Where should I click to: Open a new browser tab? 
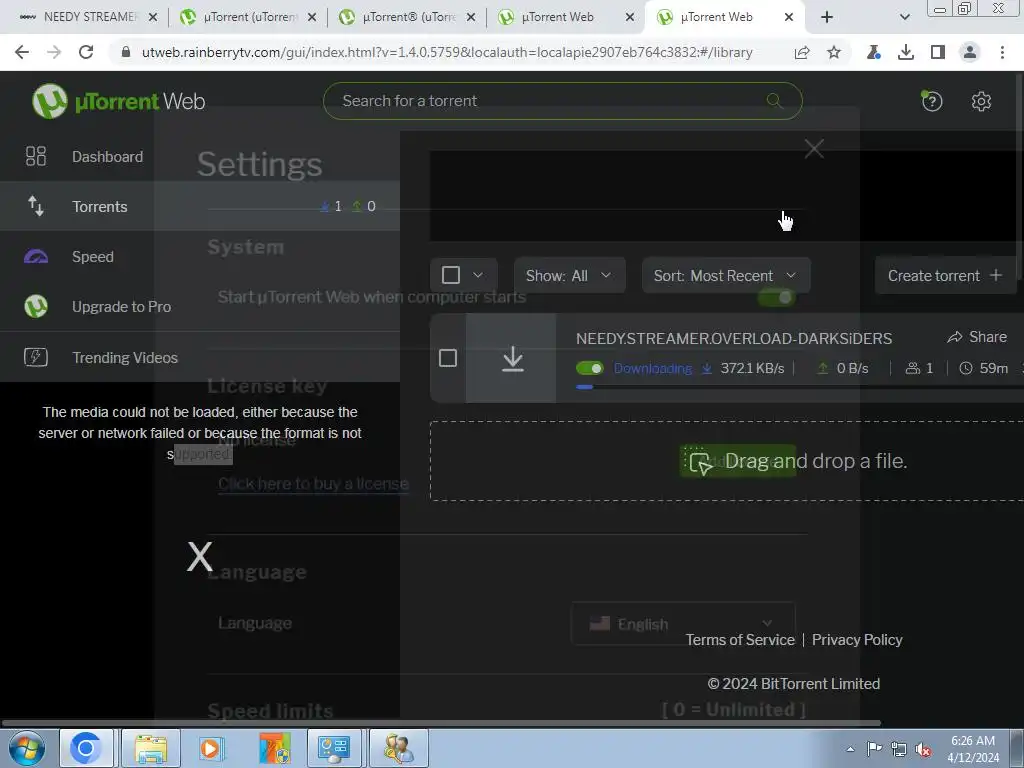point(827,17)
